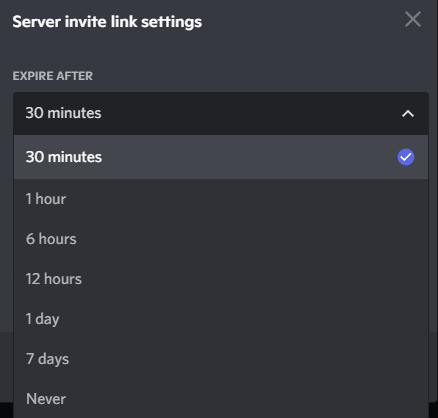This screenshot has height=418, width=438.
Task: Click the 30 minutes text in the dropdown header
Action: click(63, 113)
